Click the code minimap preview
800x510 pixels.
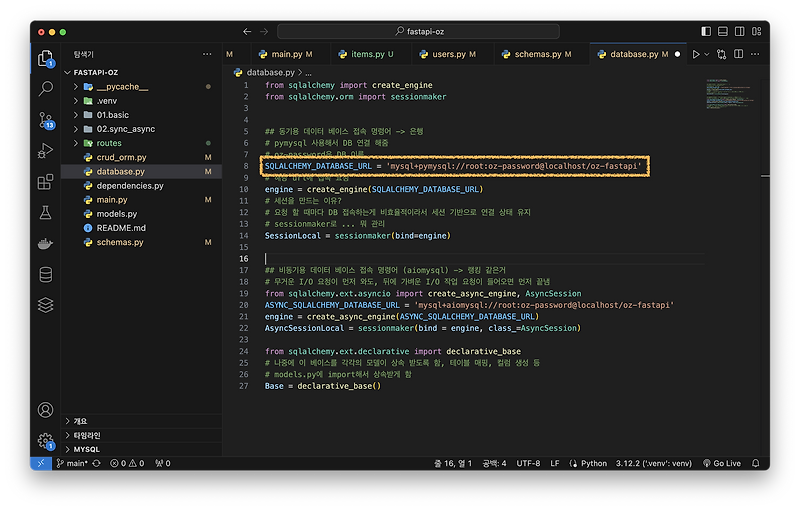click(730, 94)
